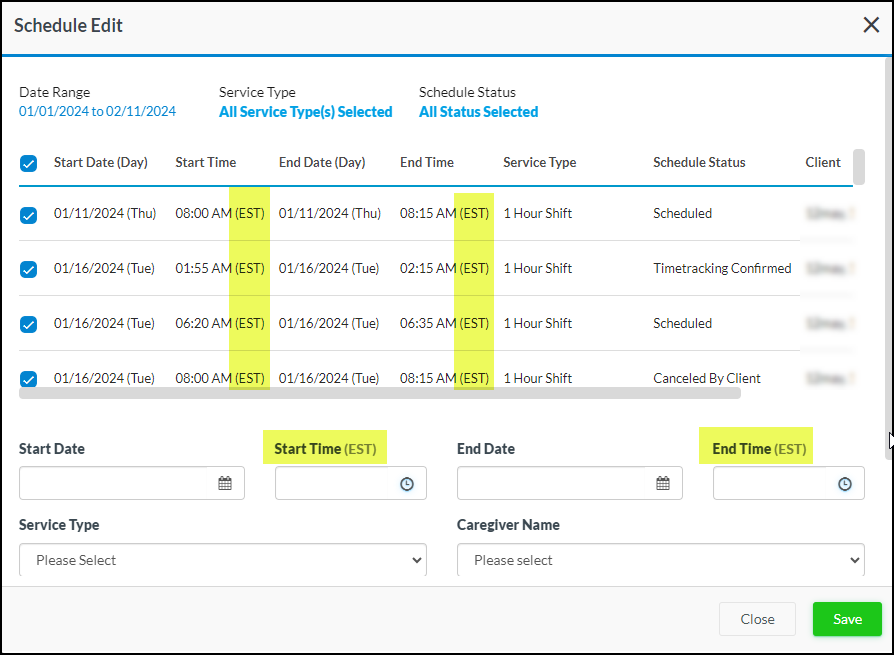Screen dimensions: 894x655
Task: Click the End Time clock icon
Action: [x=845, y=483]
